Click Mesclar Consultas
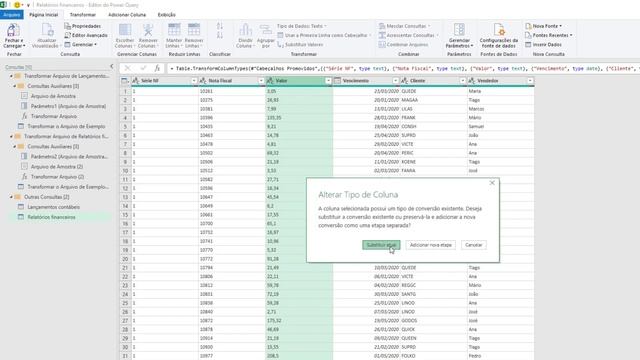This screenshot has height=360, width=640. (404, 26)
